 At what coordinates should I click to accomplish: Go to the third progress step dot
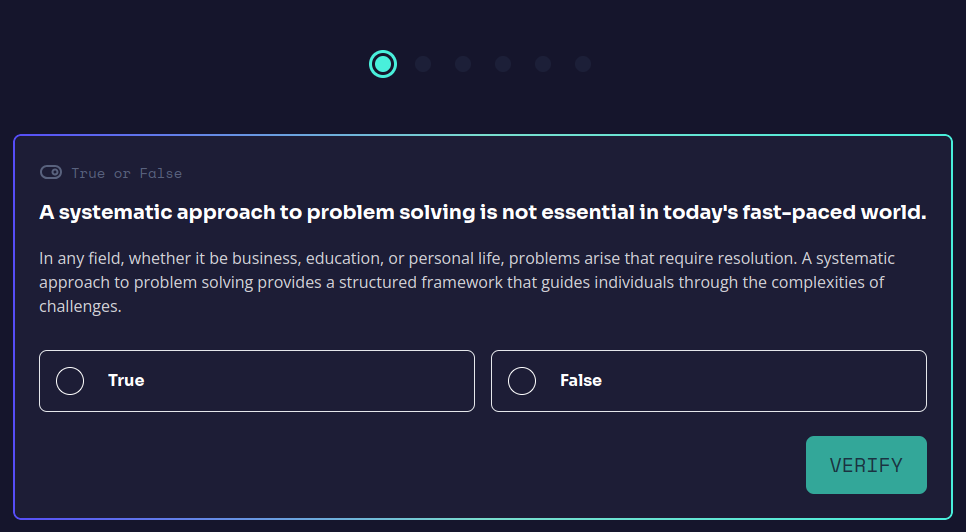[x=463, y=64]
